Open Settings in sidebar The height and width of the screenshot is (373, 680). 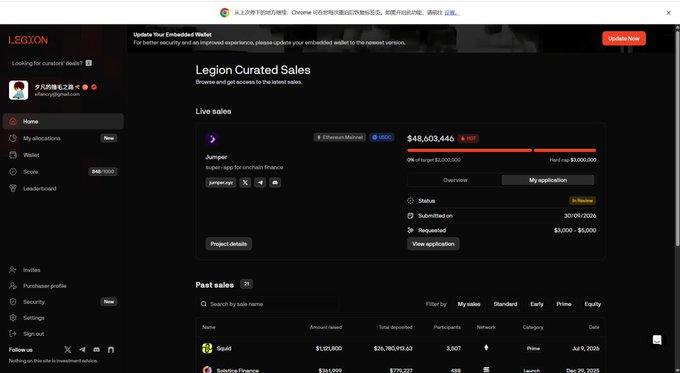pos(63,318)
